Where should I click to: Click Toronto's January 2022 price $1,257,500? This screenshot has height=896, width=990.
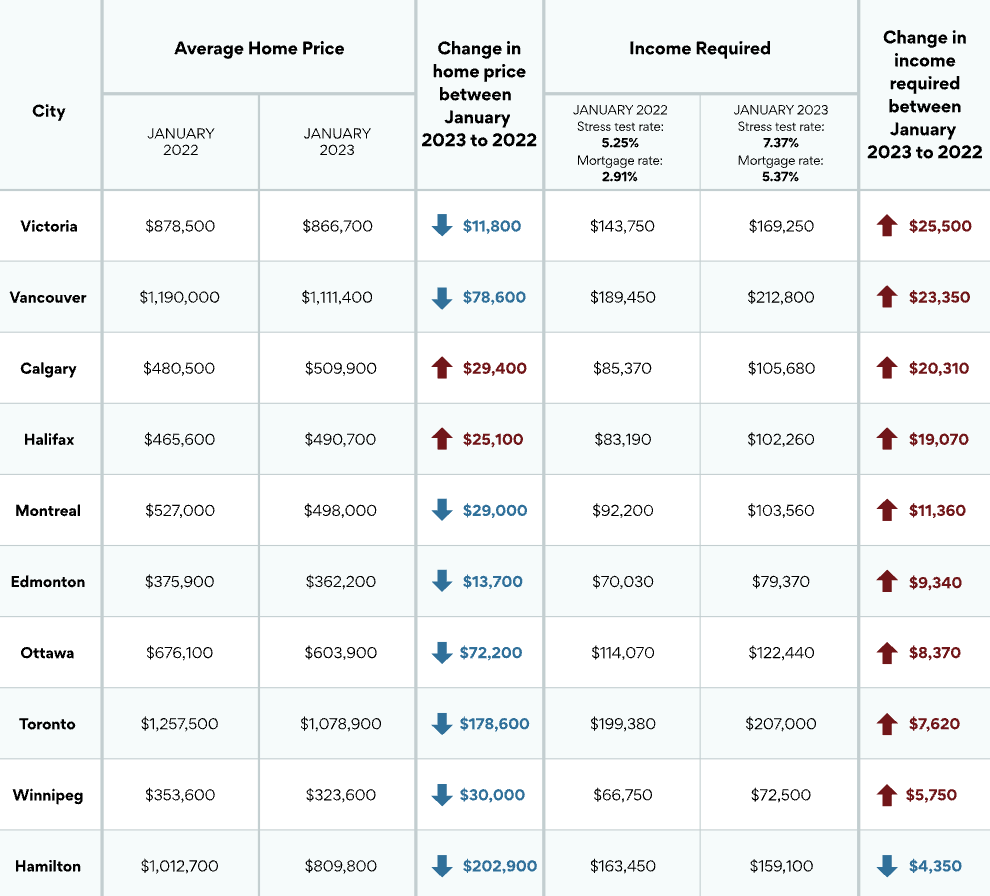pos(180,724)
